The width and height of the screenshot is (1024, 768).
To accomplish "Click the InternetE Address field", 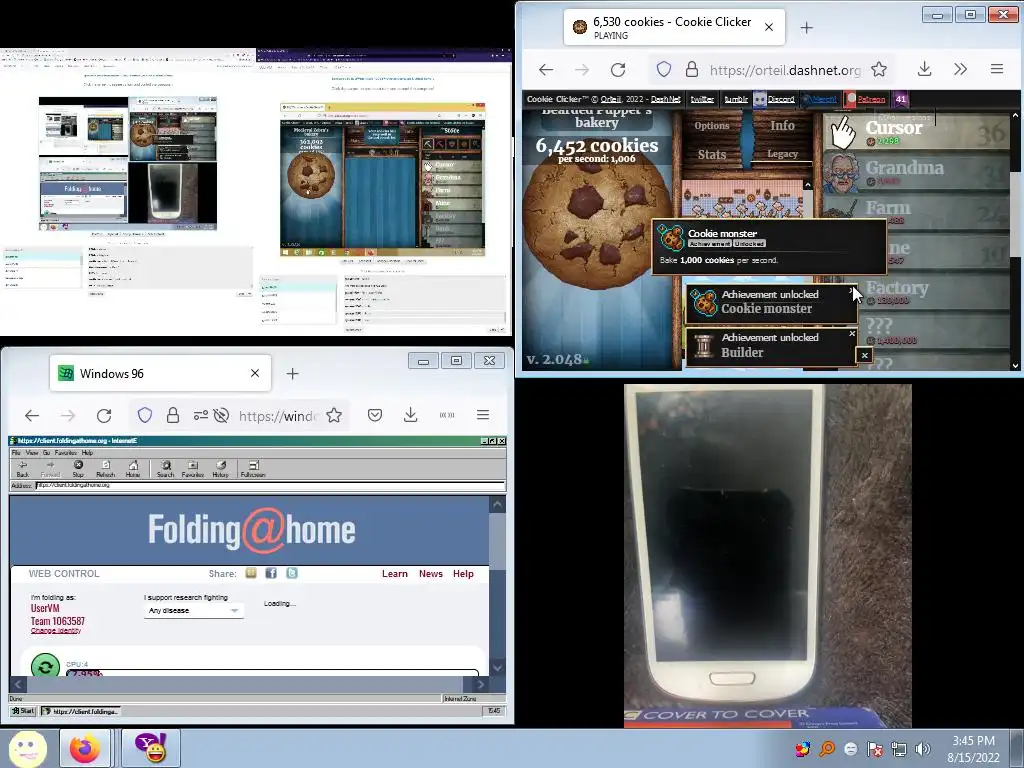I will point(270,485).
